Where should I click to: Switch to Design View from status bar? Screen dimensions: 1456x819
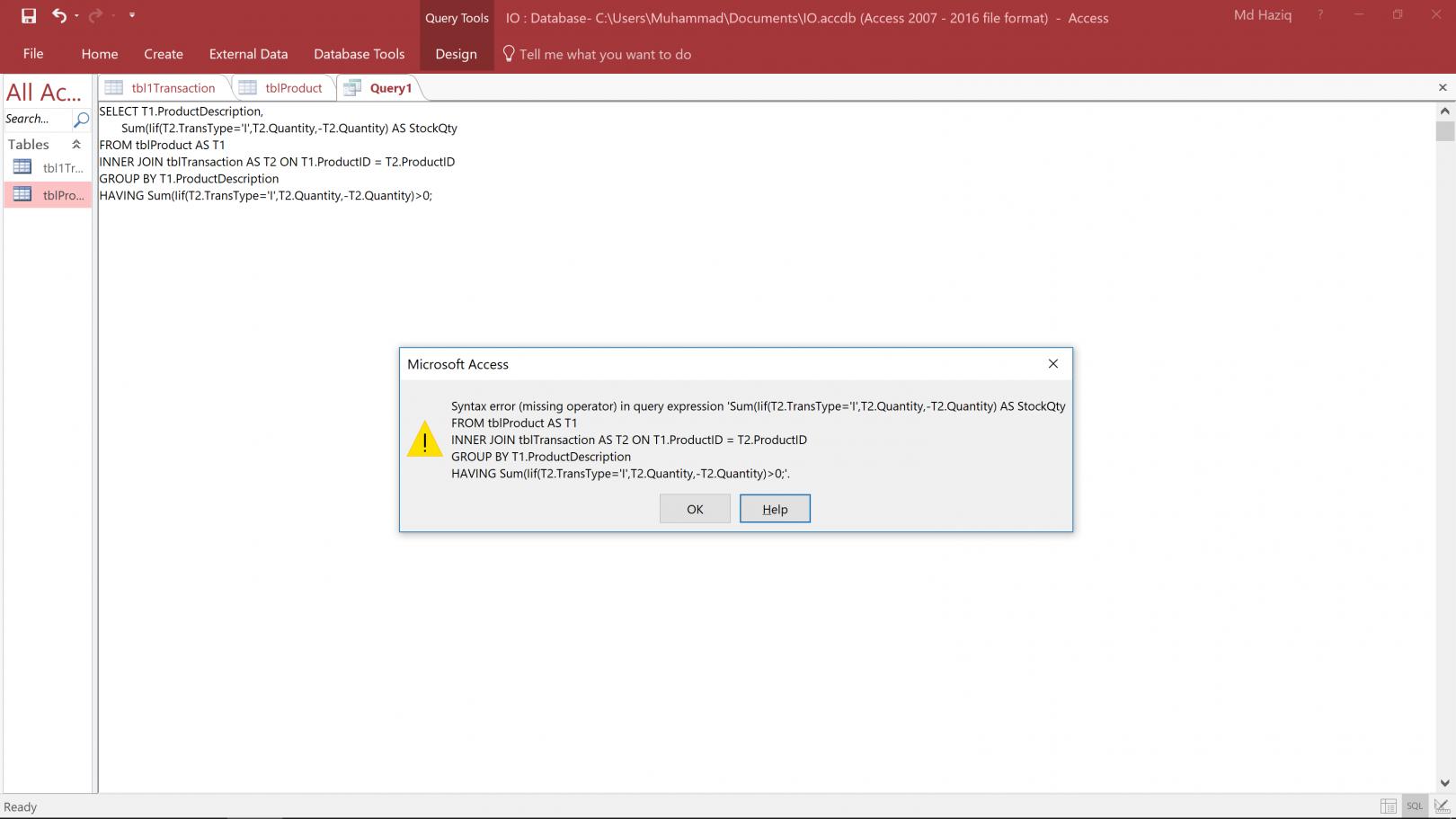tap(1443, 806)
